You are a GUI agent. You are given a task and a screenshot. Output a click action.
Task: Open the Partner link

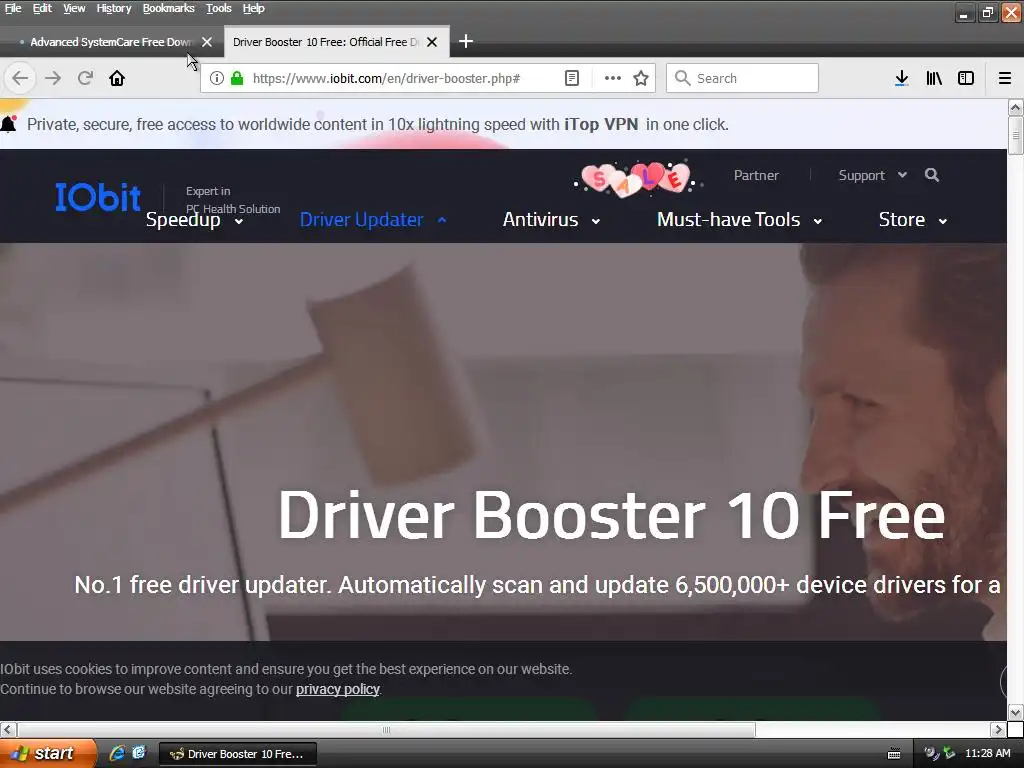756,175
